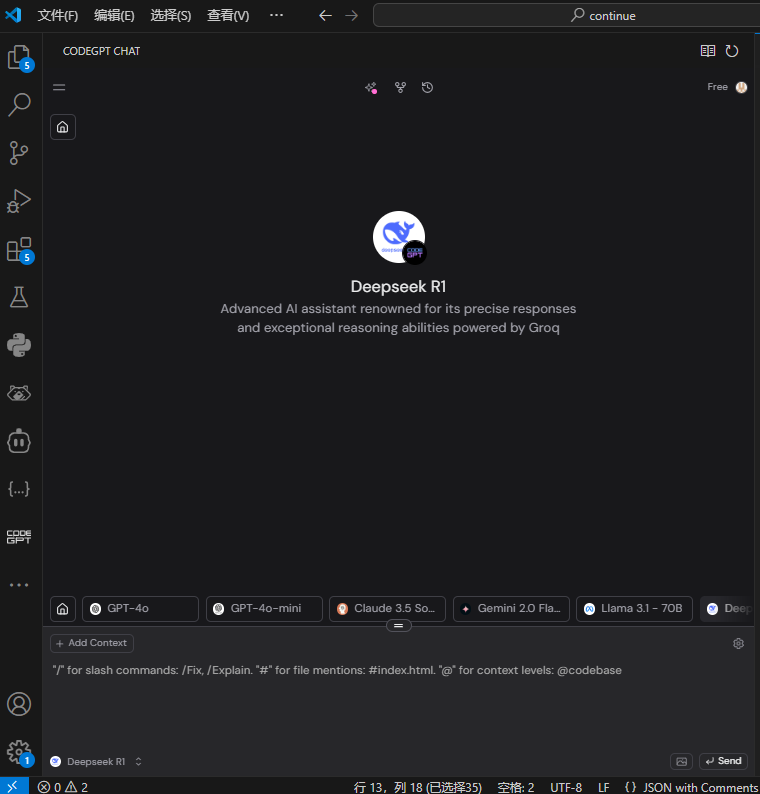Image resolution: width=760 pixels, height=794 pixels.
Task: Click the Send button
Action: point(724,761)
